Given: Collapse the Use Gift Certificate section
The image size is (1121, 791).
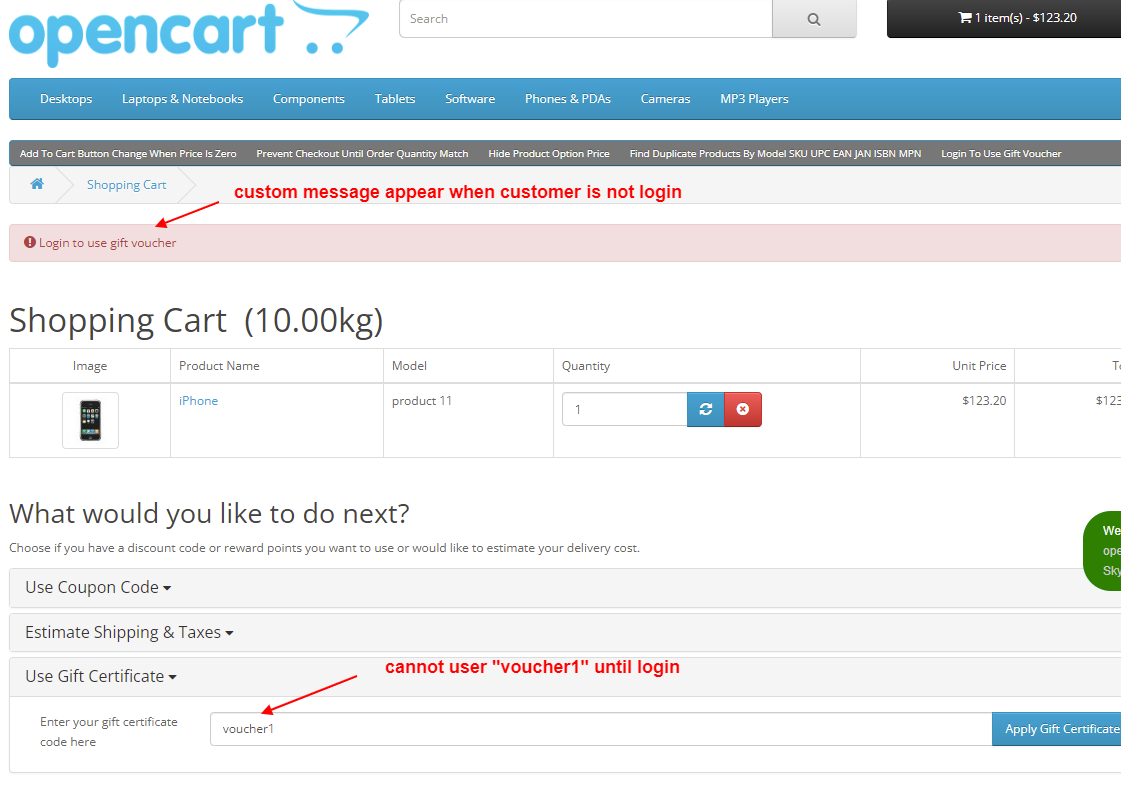Looking at the screenshot, I should [x=100, y=676].
